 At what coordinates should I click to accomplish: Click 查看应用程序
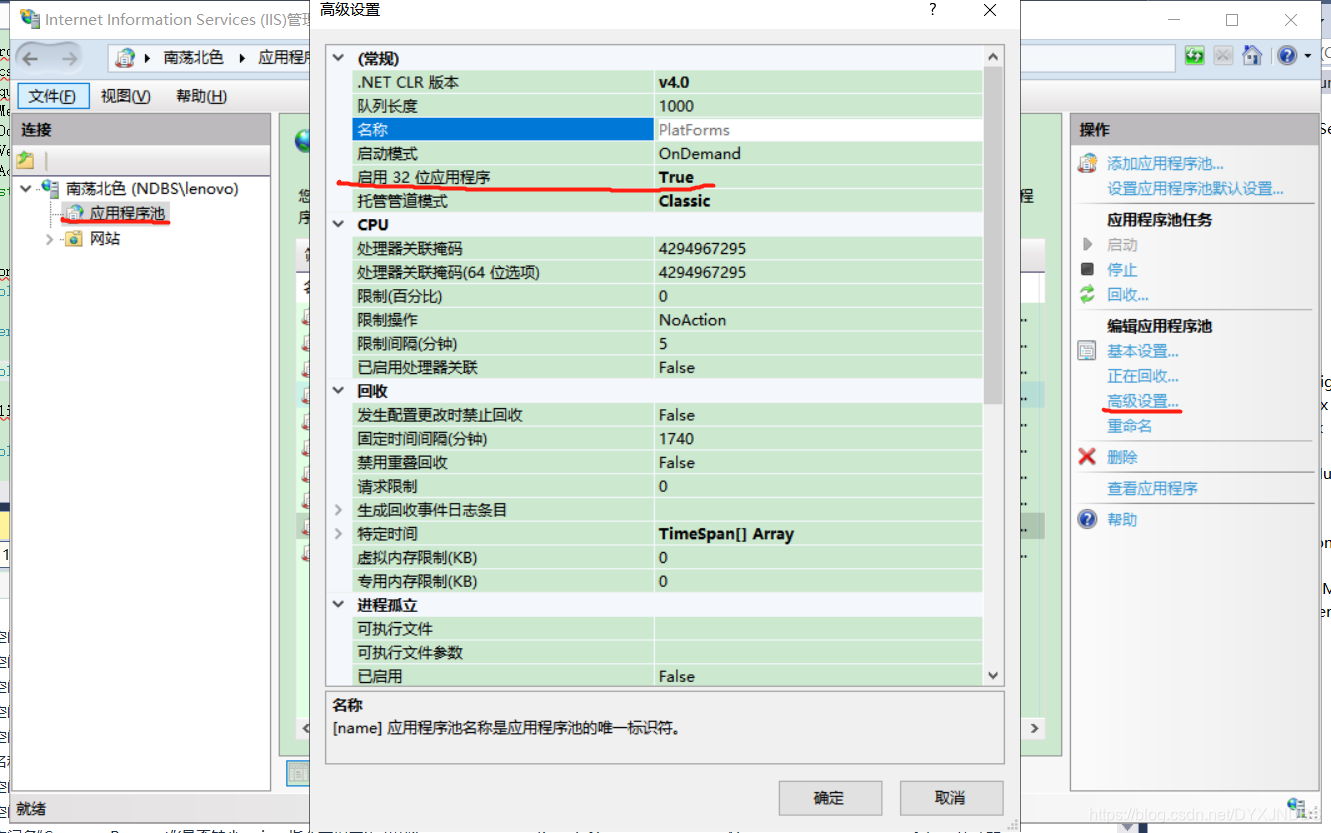pyautogui.click(x=1152, y=488)
